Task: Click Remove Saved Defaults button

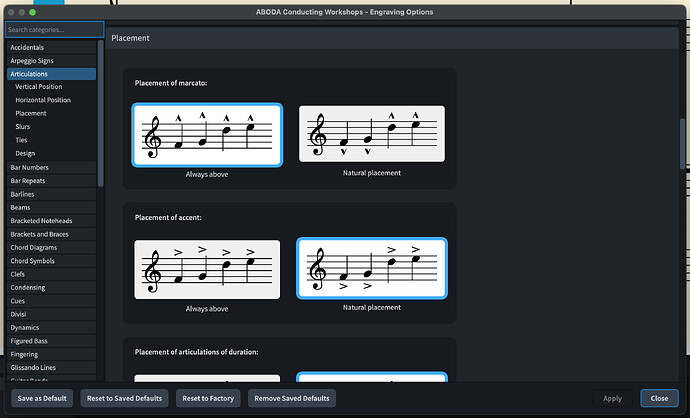Action: click(292, 398)
